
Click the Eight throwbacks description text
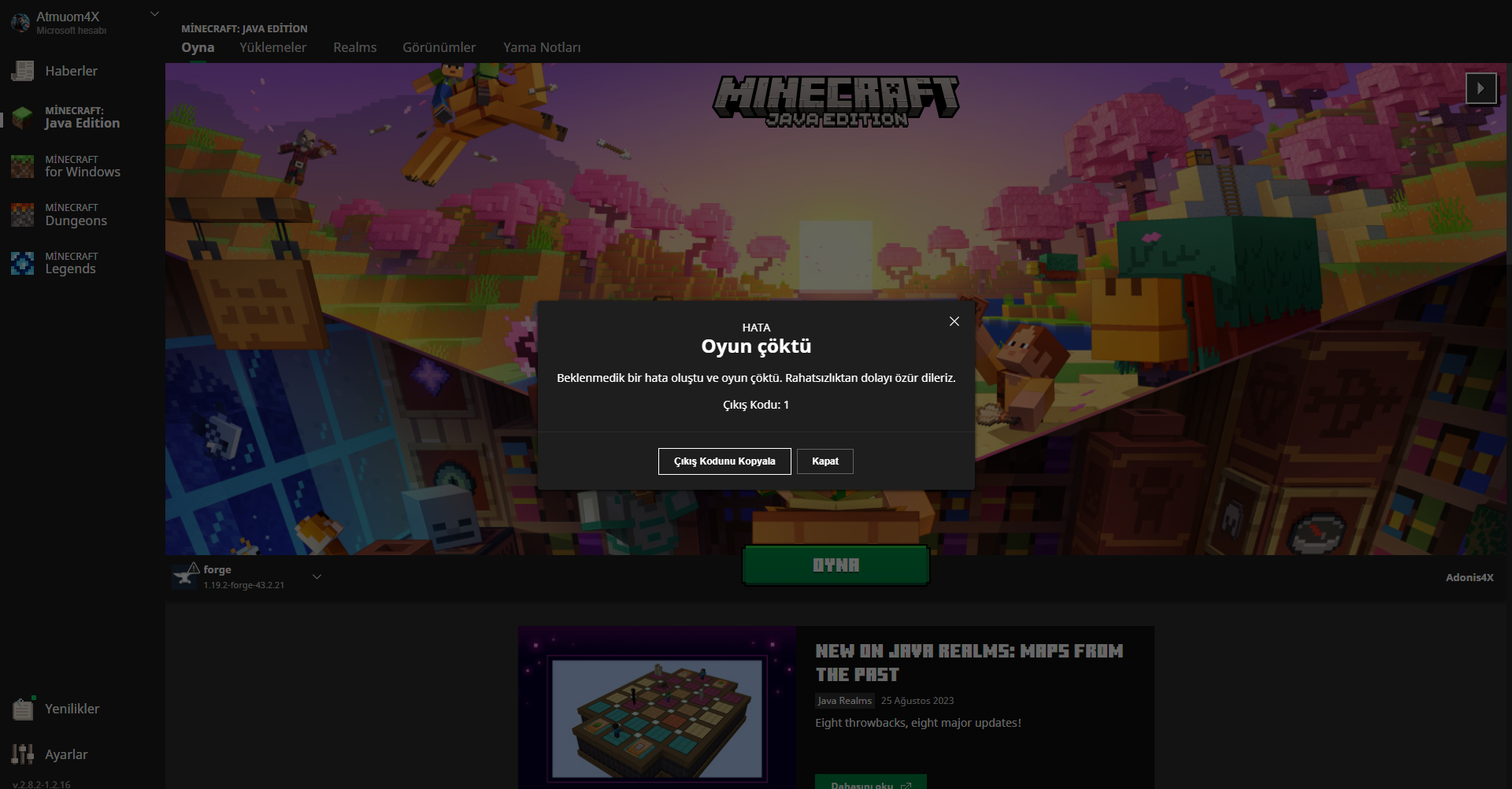coord(918,723)
